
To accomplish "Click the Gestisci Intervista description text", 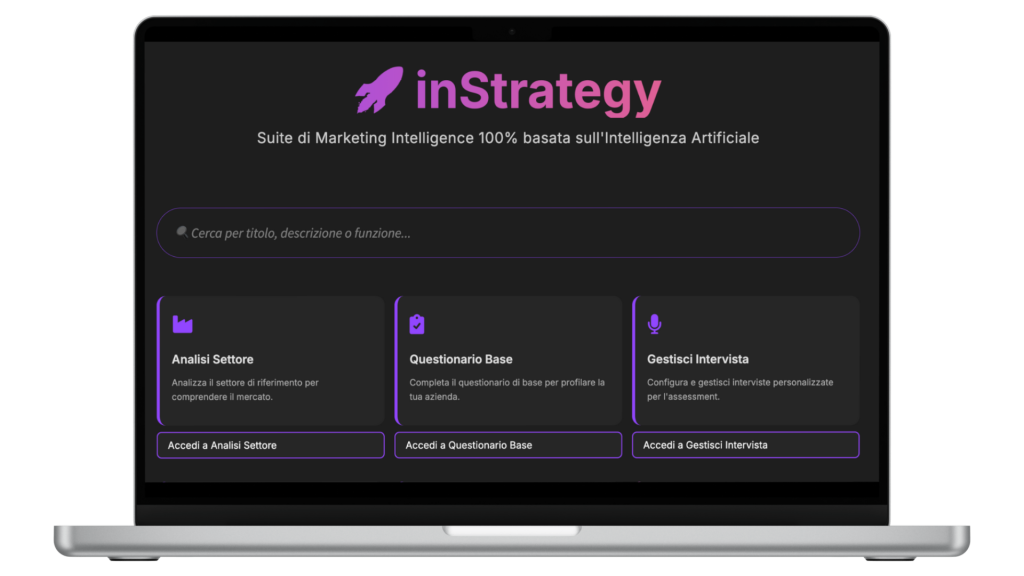I will [x=739, y=389].
